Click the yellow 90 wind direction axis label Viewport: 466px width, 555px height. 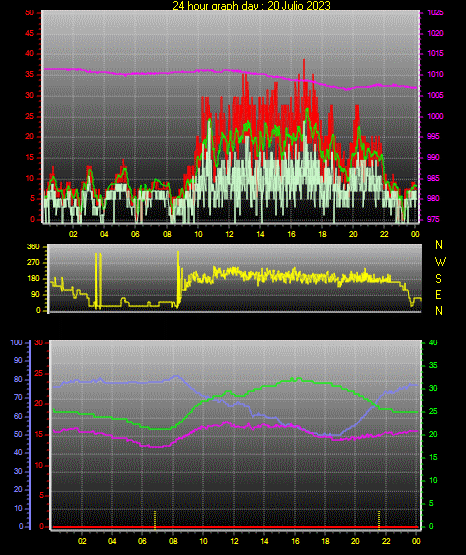pyautogui.click(x=36, y=294)
